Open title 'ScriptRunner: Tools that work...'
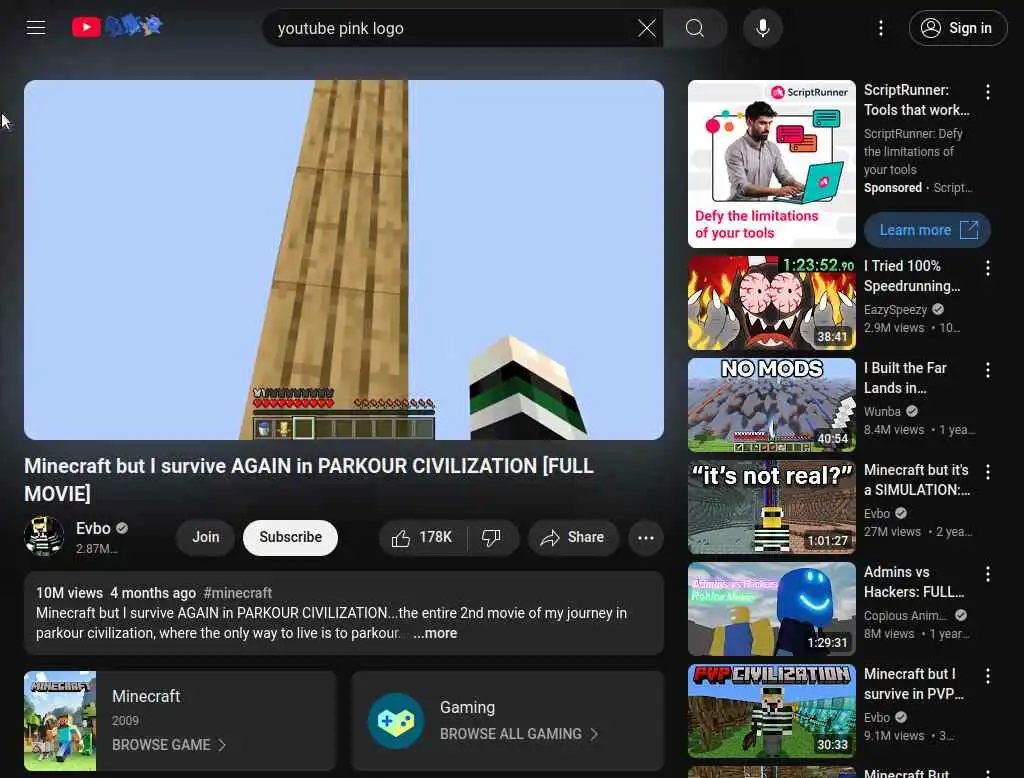Screen dimensions: 1024x778 click(x=917, y=100)
